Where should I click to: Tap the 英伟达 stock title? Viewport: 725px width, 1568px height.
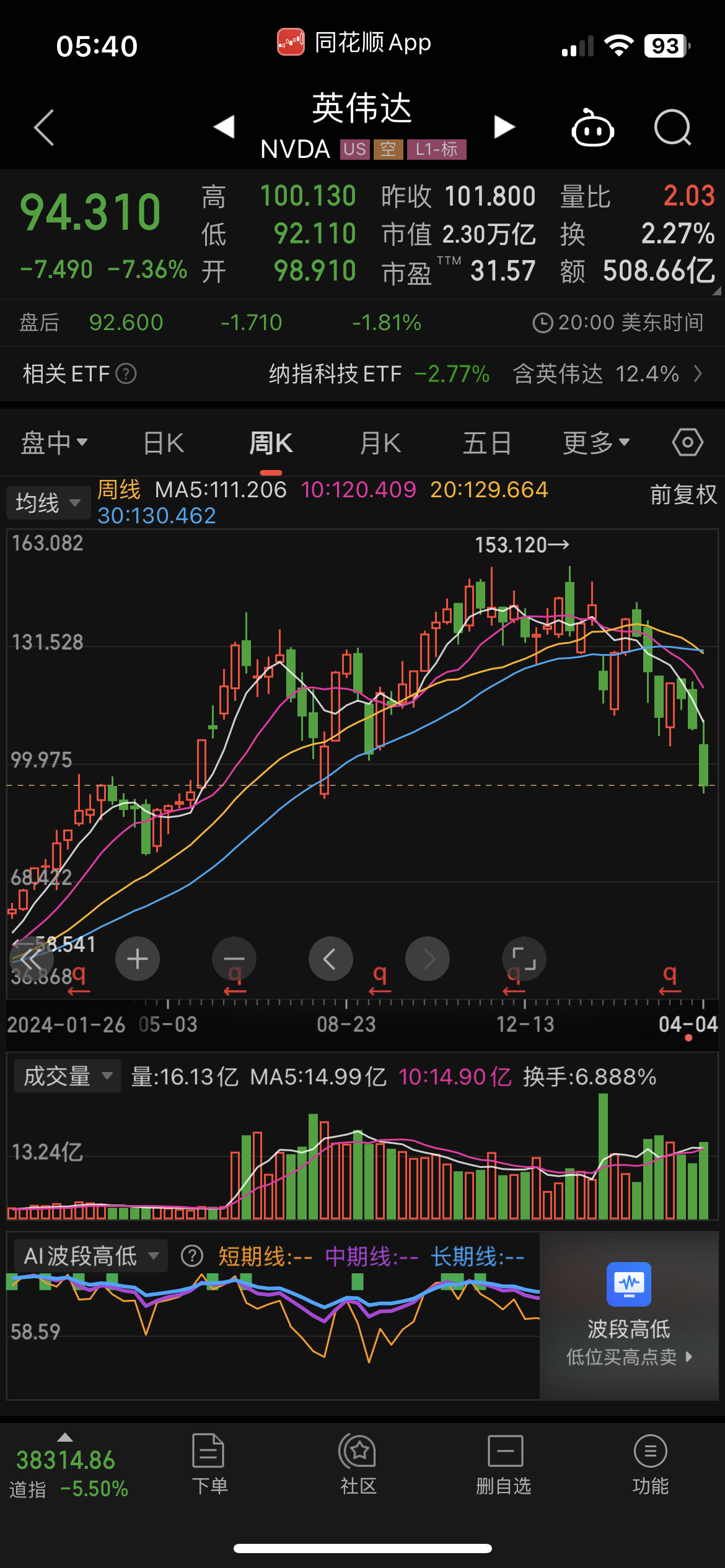point(362,108)
